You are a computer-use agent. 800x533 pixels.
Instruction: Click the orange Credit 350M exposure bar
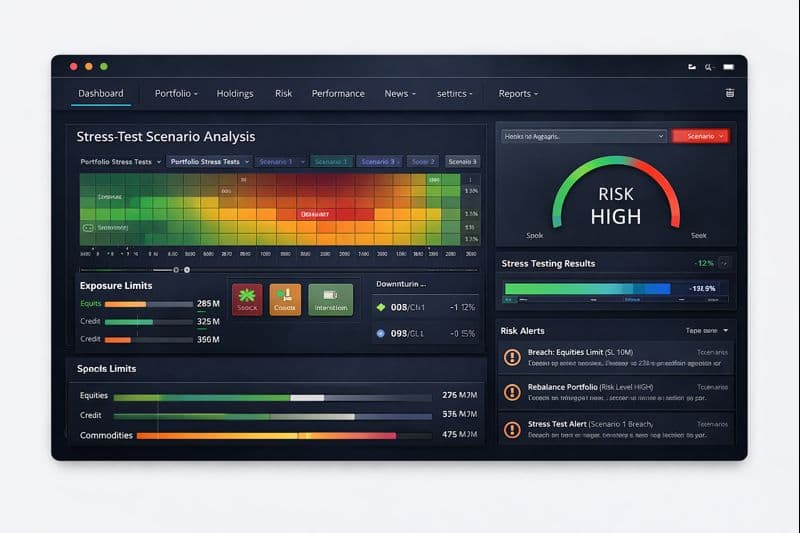coord(148,340)
